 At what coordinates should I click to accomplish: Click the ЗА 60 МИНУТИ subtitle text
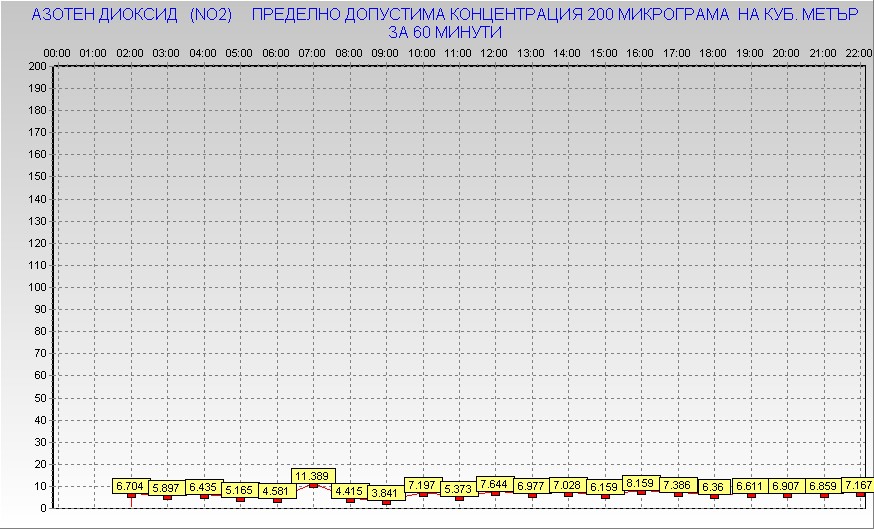444,32
